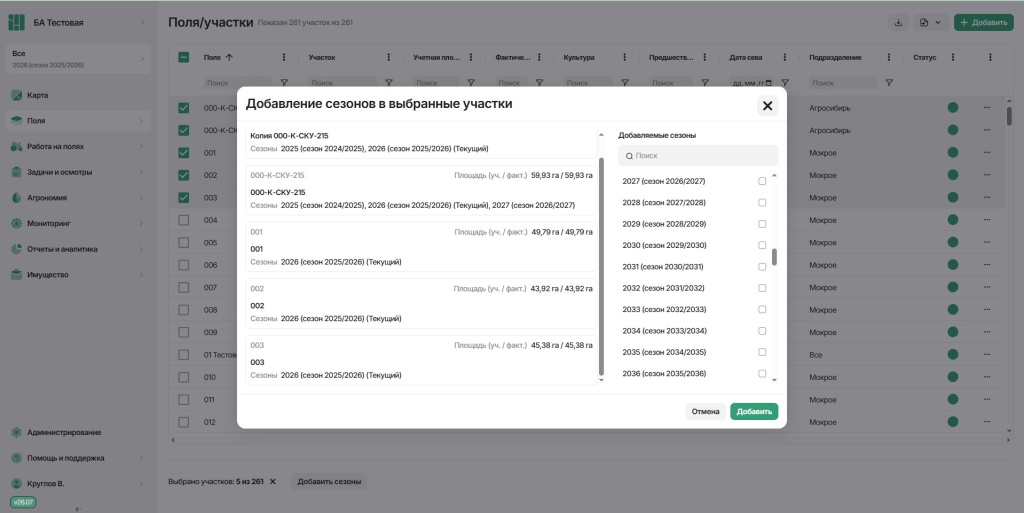Open Работа на полях in sidebar
This screenshot has height=513, width=1024.
[x=78, y=146]
